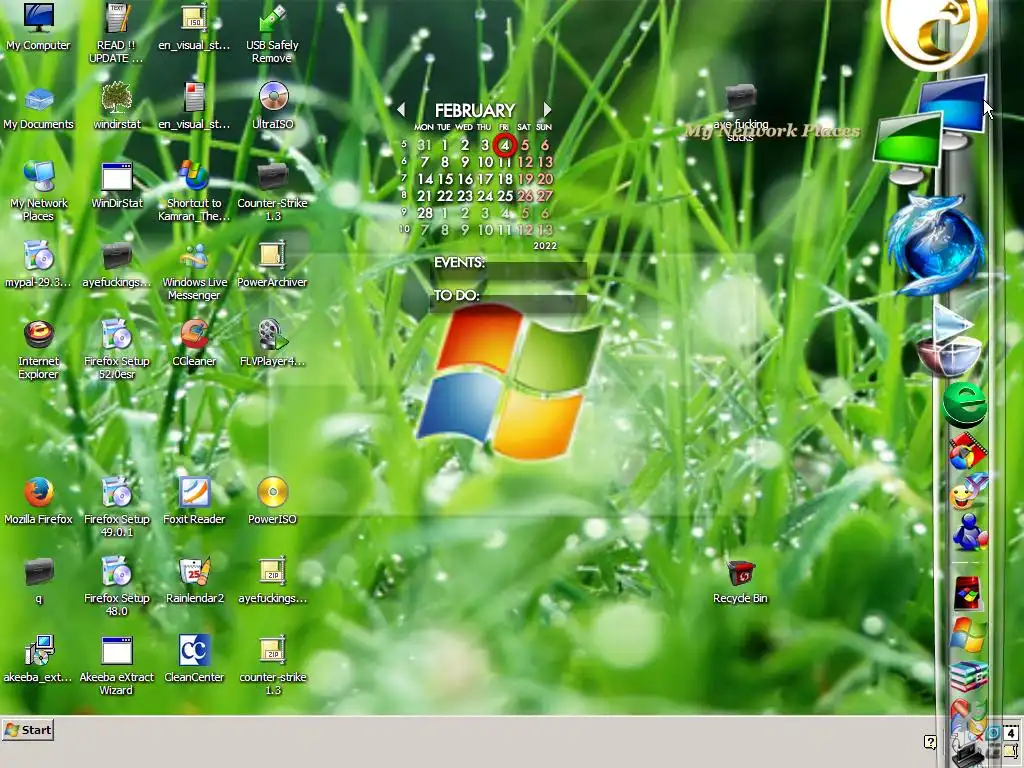Viewport: 1024px width, 768px height.
Task: Open green monitor network icon in dock
Action: tap(908, 148)
